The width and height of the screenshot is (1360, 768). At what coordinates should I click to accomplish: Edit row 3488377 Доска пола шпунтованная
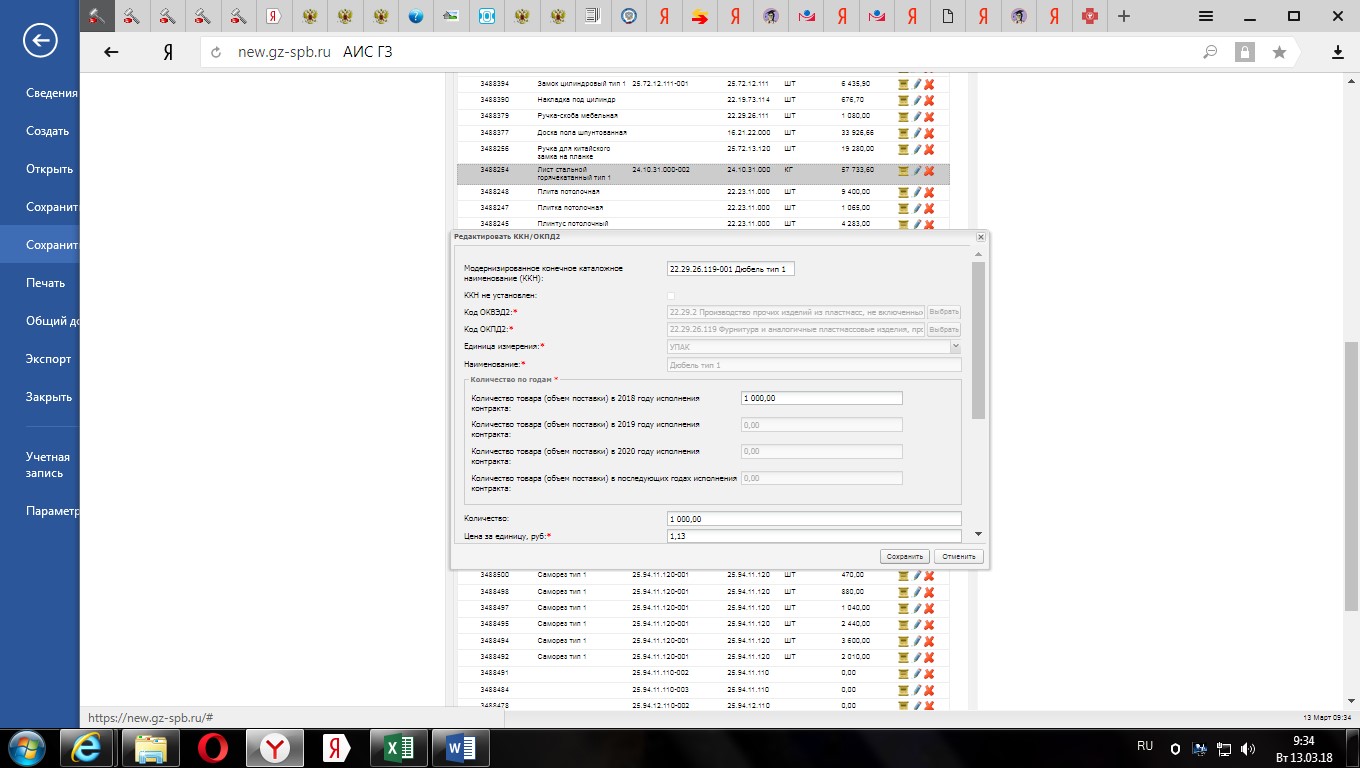click(916, 132)
